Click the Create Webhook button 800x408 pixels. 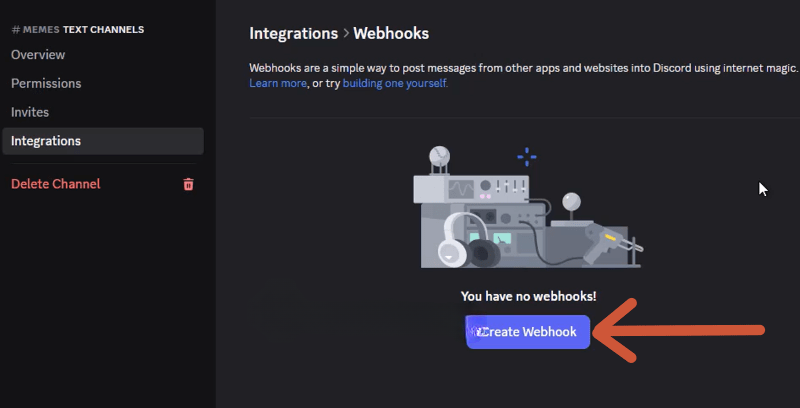tap(528, 332)
